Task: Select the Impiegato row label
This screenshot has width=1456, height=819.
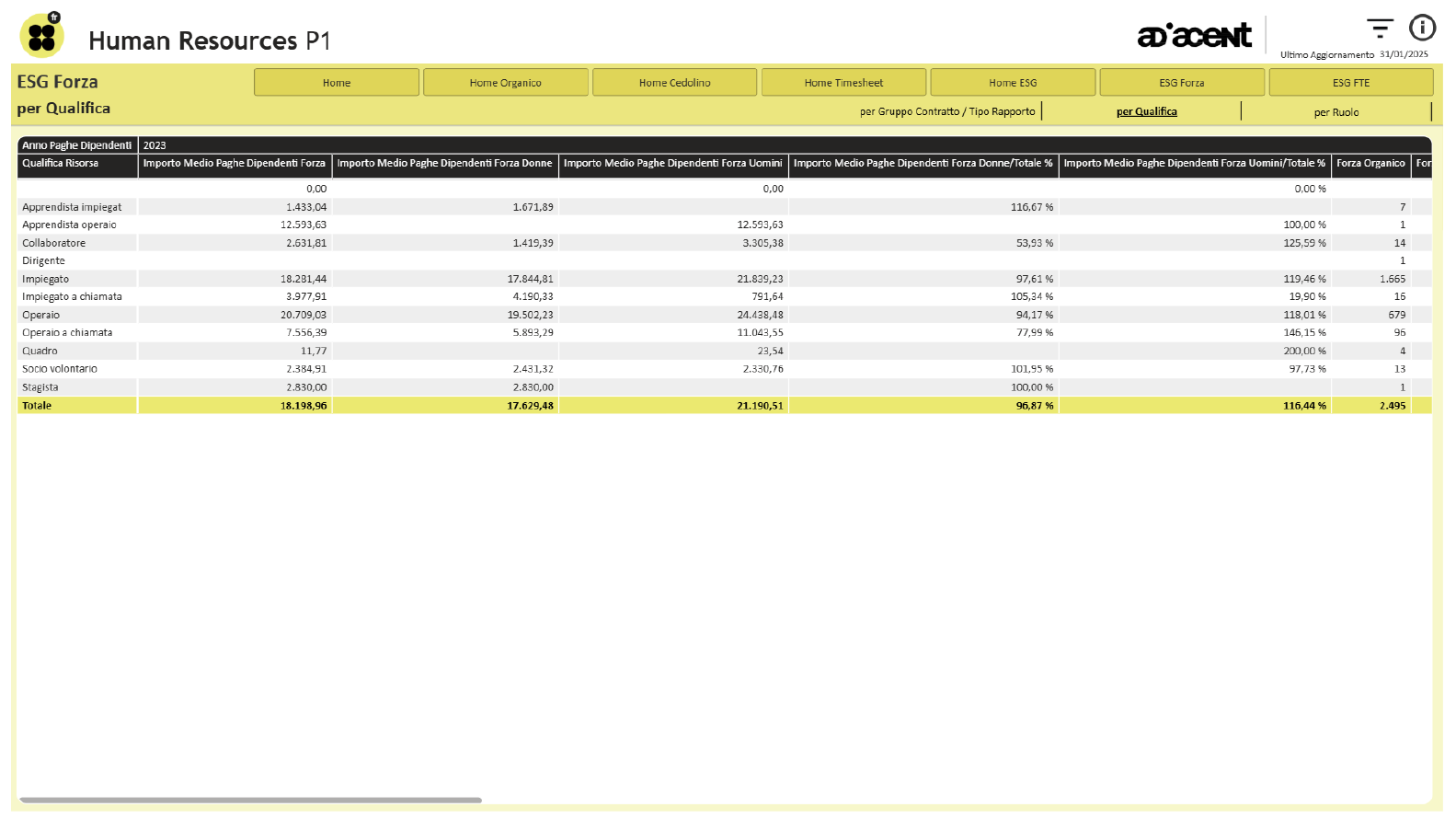Action: point(46,279)
